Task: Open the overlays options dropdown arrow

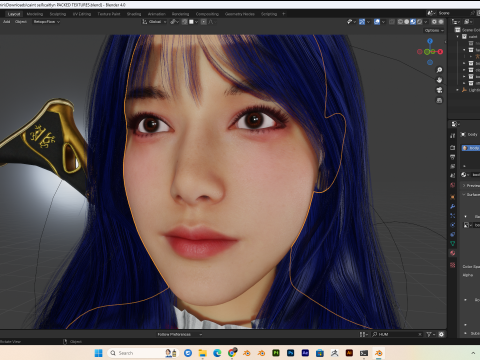Action: click(383, 22)
